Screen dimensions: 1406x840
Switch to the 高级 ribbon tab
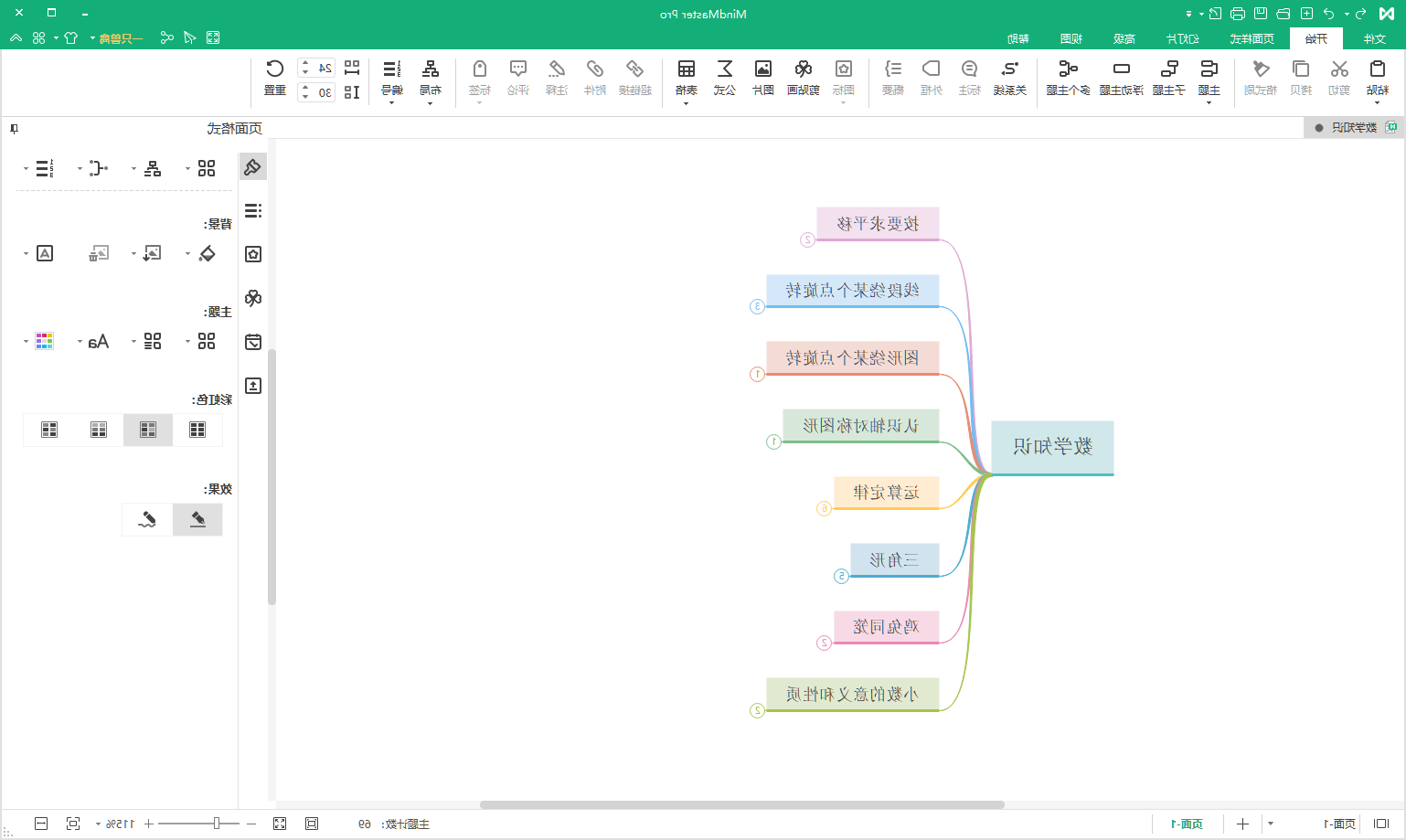coord(1124,38)
